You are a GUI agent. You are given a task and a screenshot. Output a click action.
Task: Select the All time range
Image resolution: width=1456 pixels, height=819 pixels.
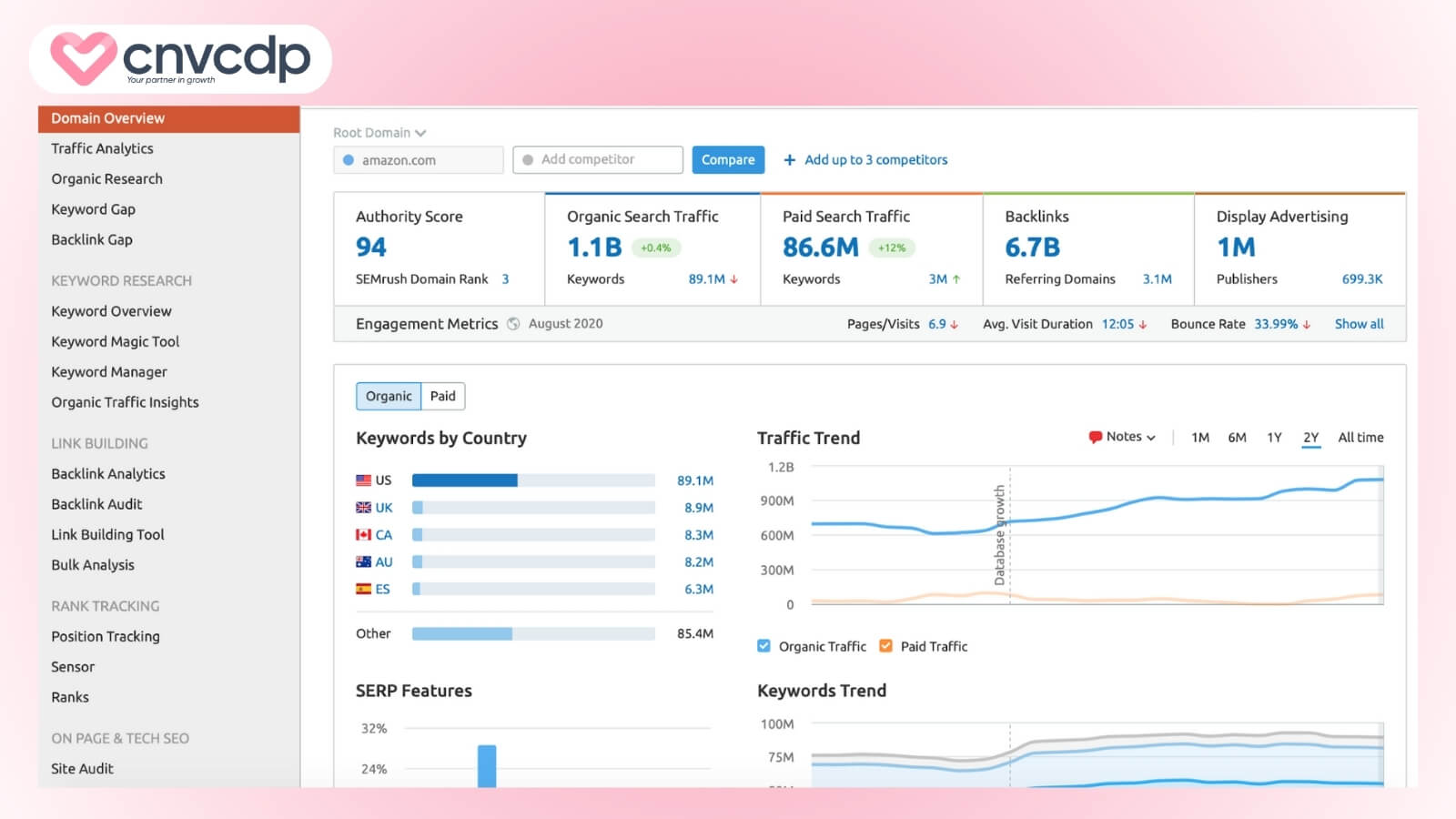click(1360, 438)
